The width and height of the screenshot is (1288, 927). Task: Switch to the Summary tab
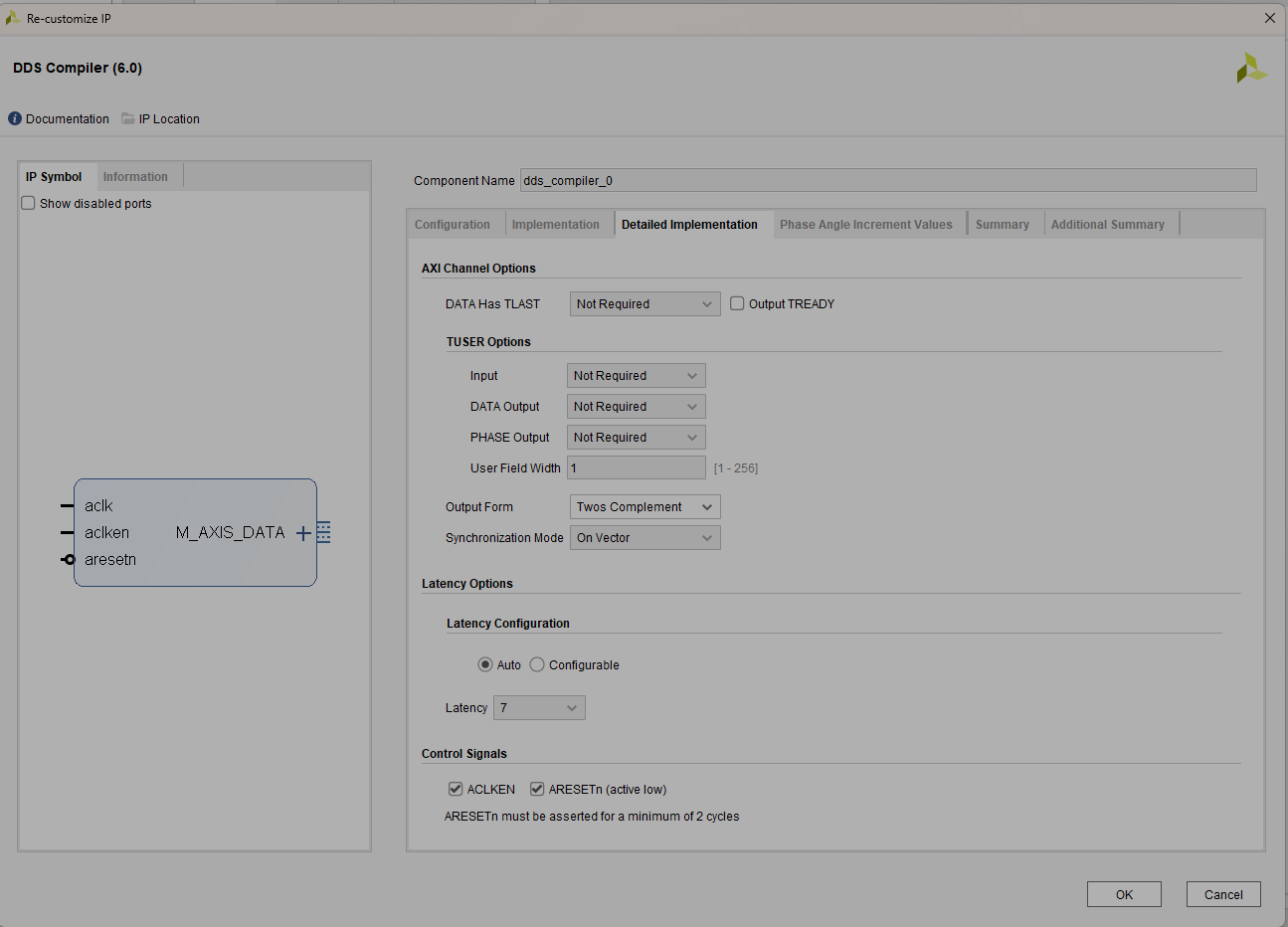(1003, 225)
